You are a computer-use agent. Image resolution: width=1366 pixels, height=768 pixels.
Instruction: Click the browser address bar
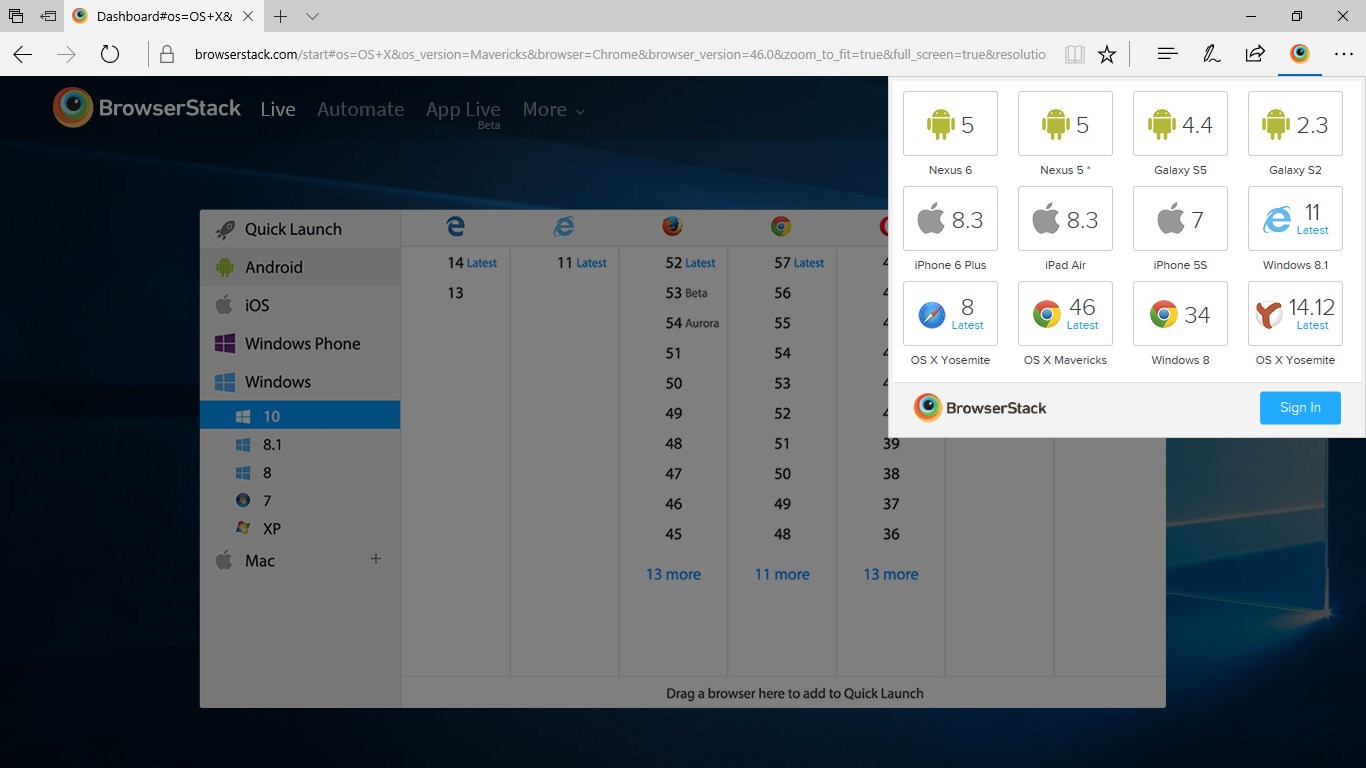[x=620, y=54]
